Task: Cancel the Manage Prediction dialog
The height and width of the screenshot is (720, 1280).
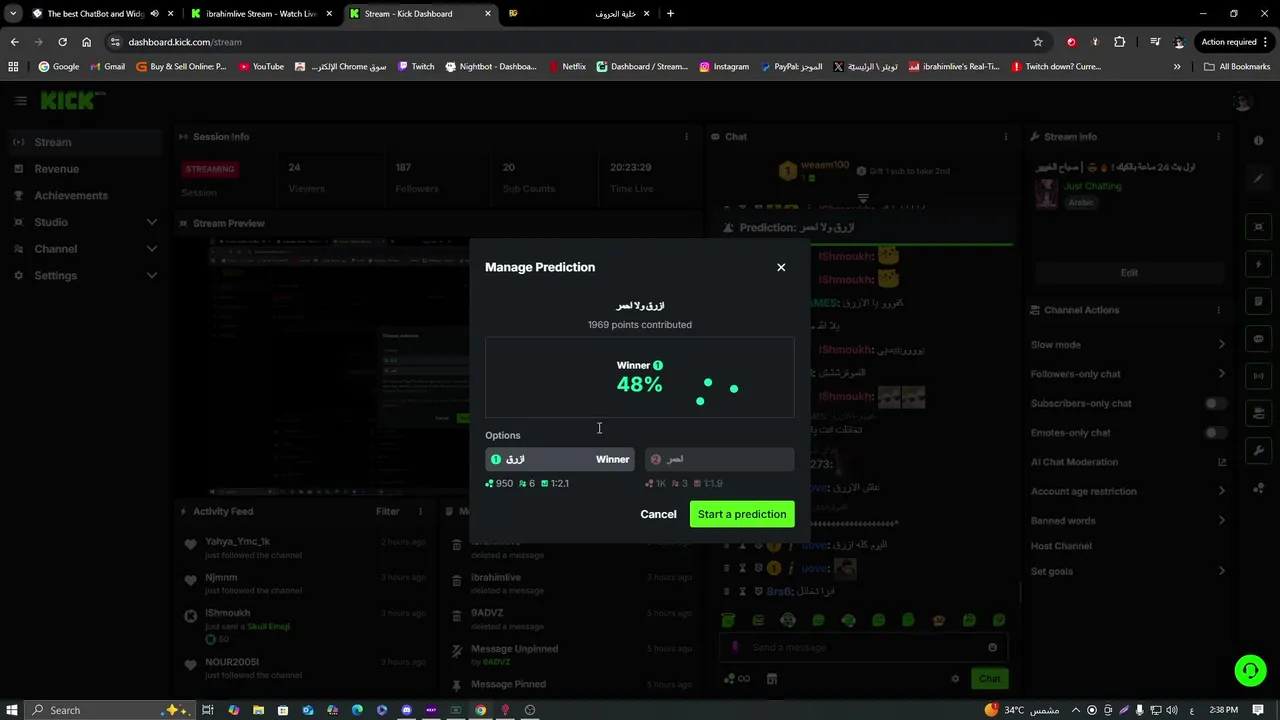Action: [x=658, y=514]
